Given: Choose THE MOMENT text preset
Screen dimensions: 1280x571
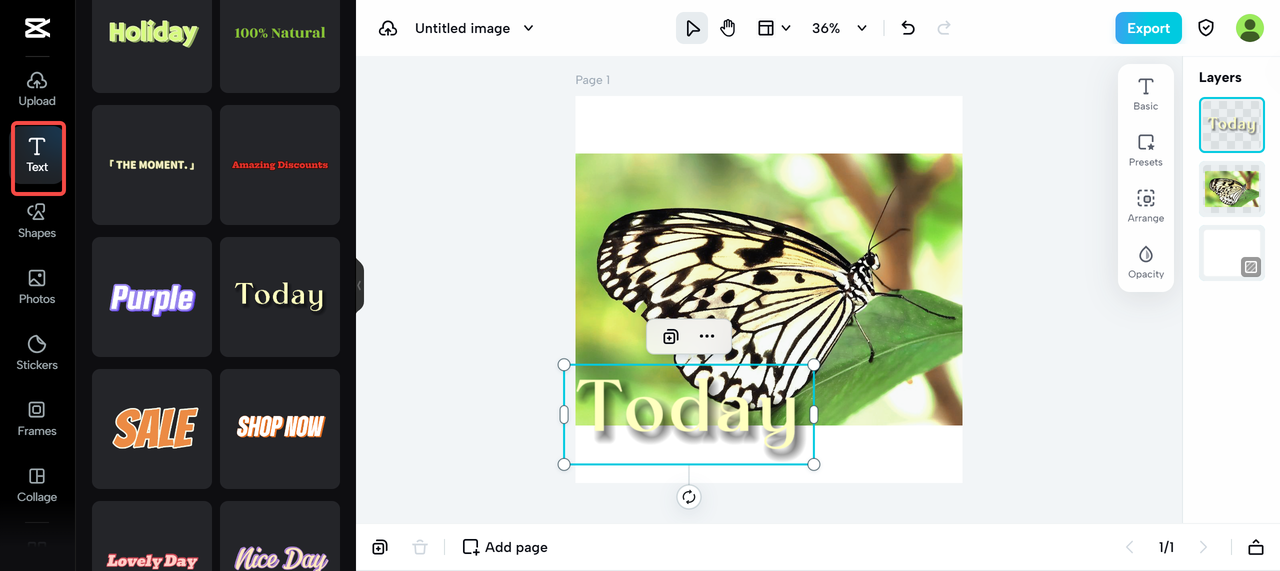Looking at the screenshot, I should [152, 165].
